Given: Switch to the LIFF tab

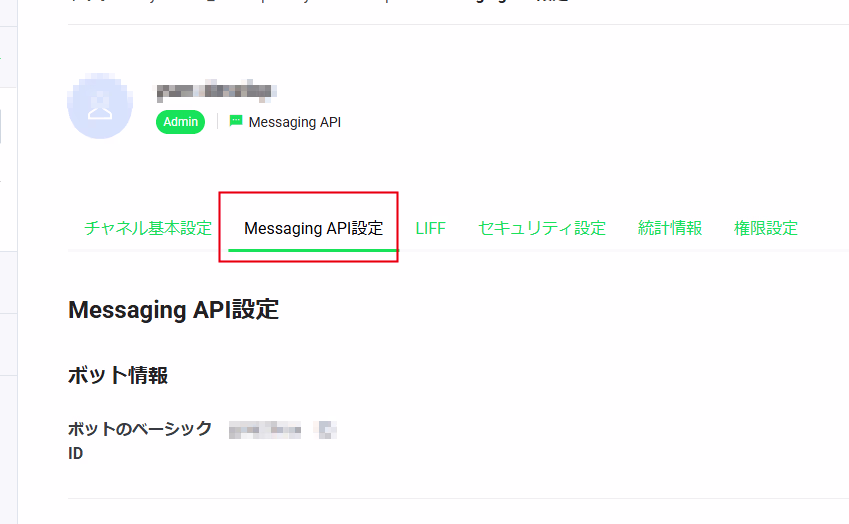Looking at the screenshot, I should tap(430, 228).
